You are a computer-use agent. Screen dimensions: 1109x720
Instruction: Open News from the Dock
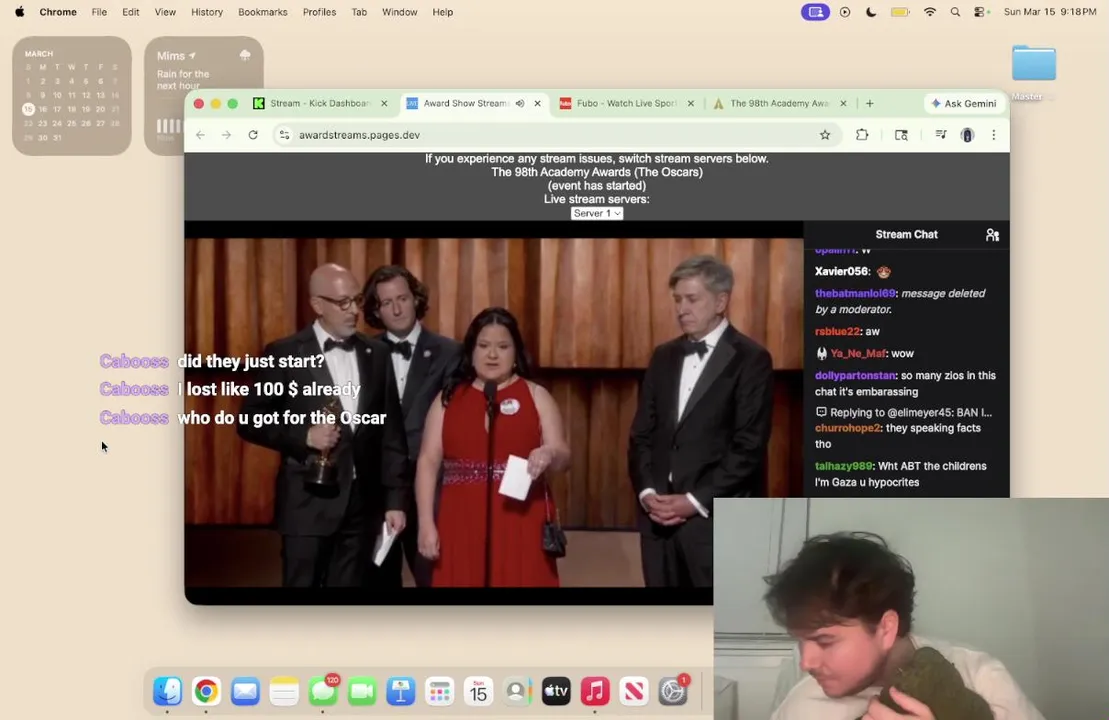(x=634, y=691)
